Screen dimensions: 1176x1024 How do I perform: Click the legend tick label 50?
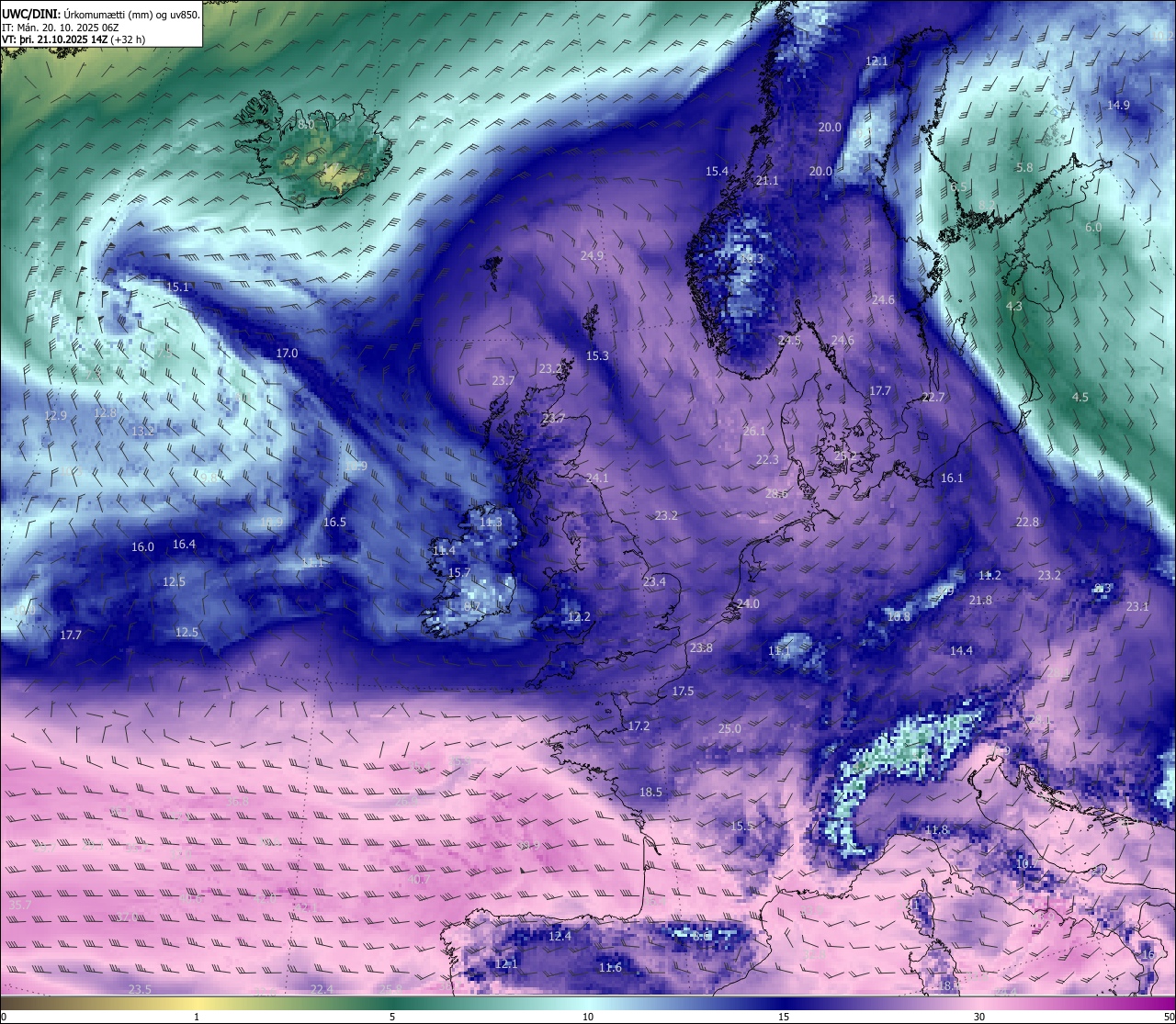(1169, 1017)
